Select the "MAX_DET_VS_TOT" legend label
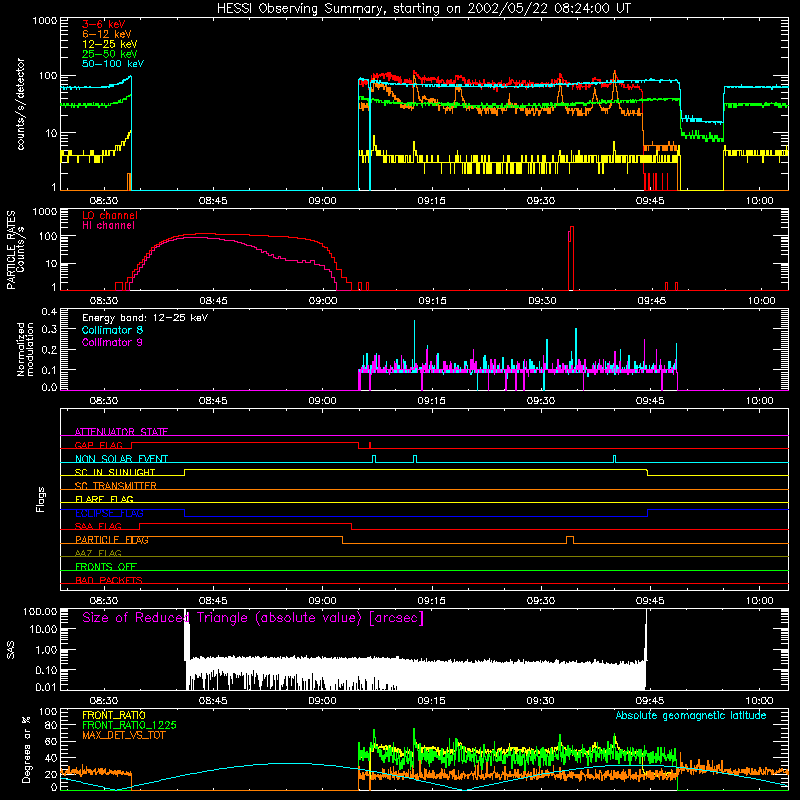800x800 pixels. [x=123, y=735]
